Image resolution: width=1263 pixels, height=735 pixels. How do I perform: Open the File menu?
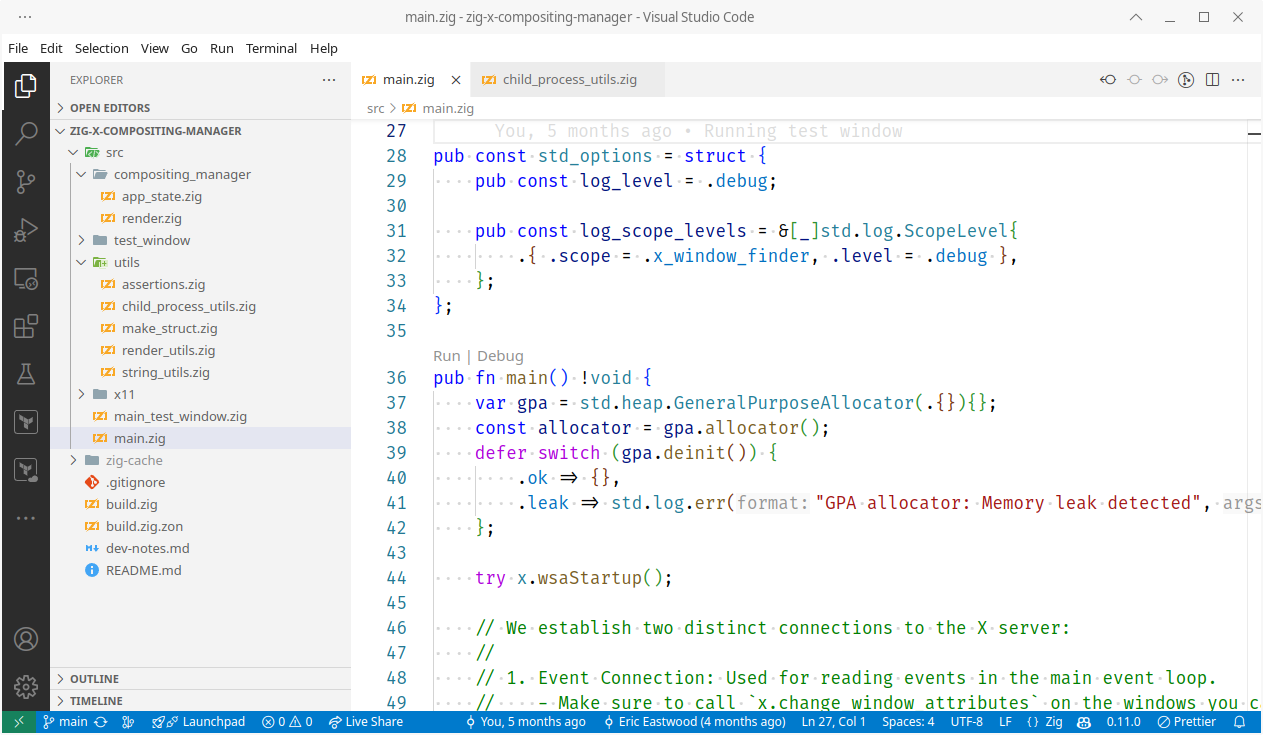click(18, 48)
